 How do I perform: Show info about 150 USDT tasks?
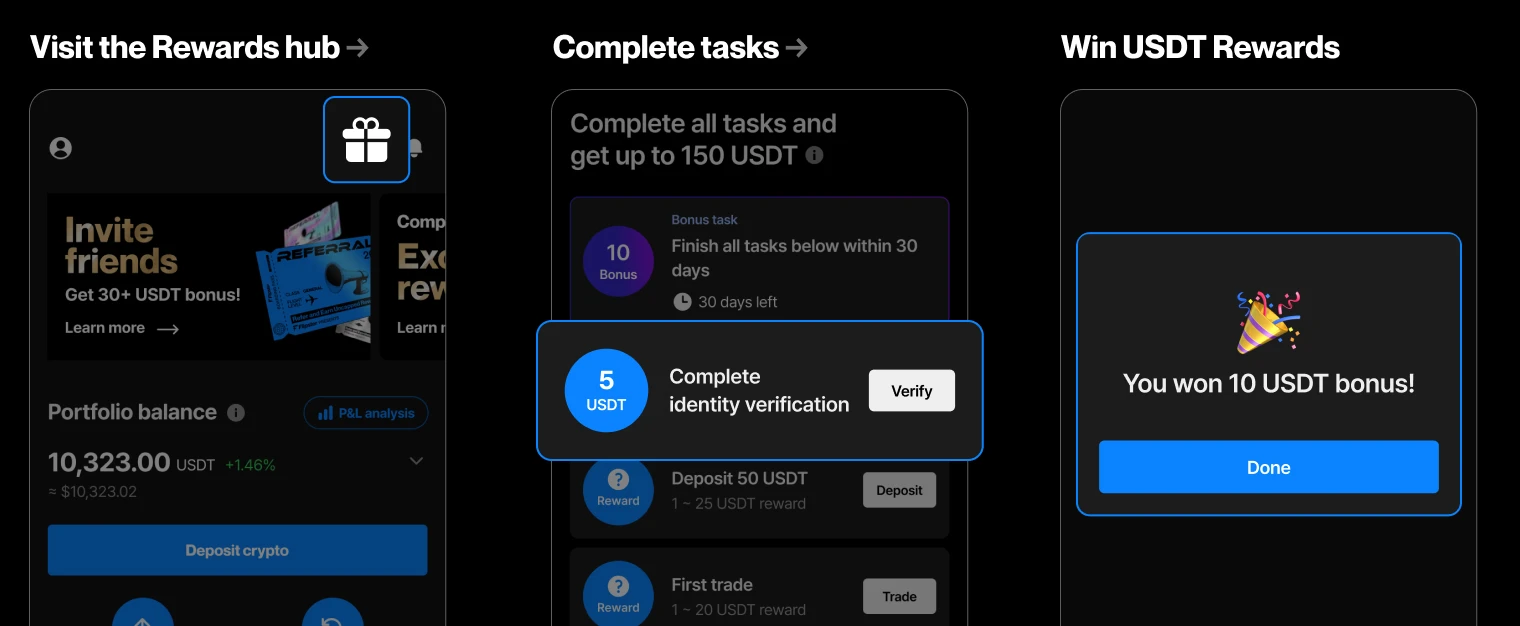coord(815,156)
